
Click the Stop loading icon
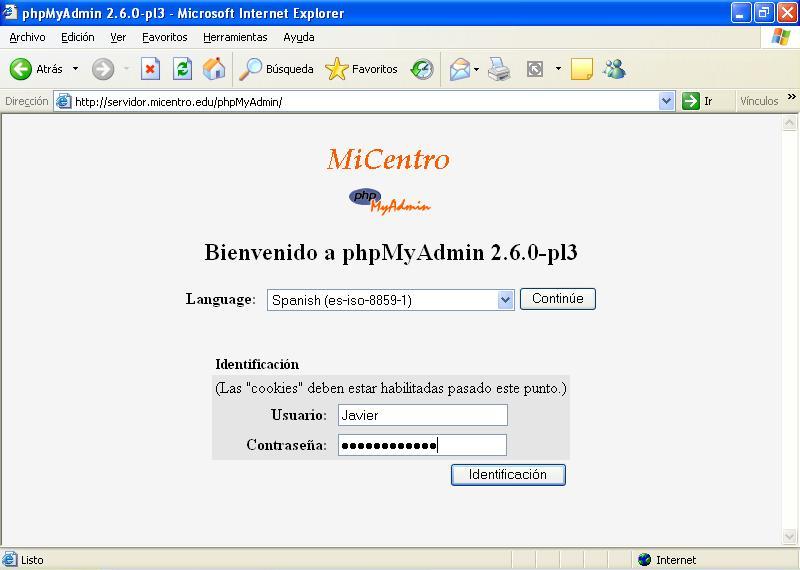click(150, 69)
